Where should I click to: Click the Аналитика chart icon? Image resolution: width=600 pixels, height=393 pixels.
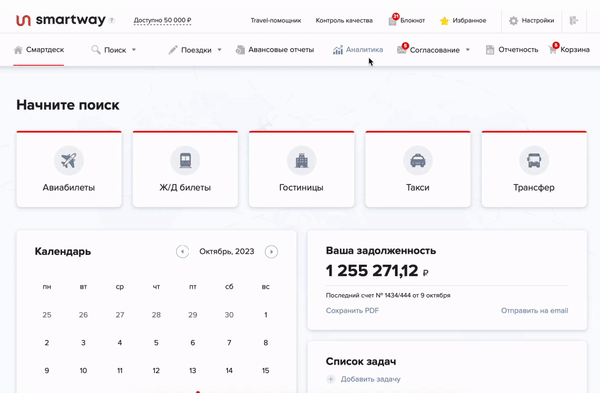pos(338,50)
